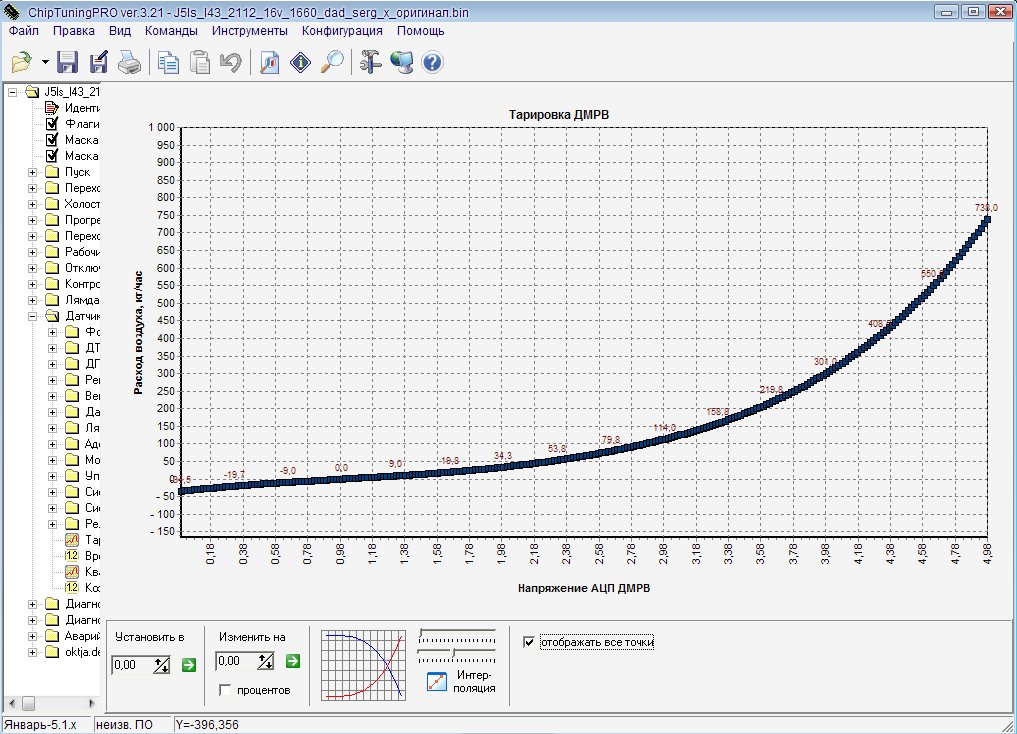Viewport: 1017px width, 734px height.
Task: Open the blue diamond info icon
Action: coord(301,63)
